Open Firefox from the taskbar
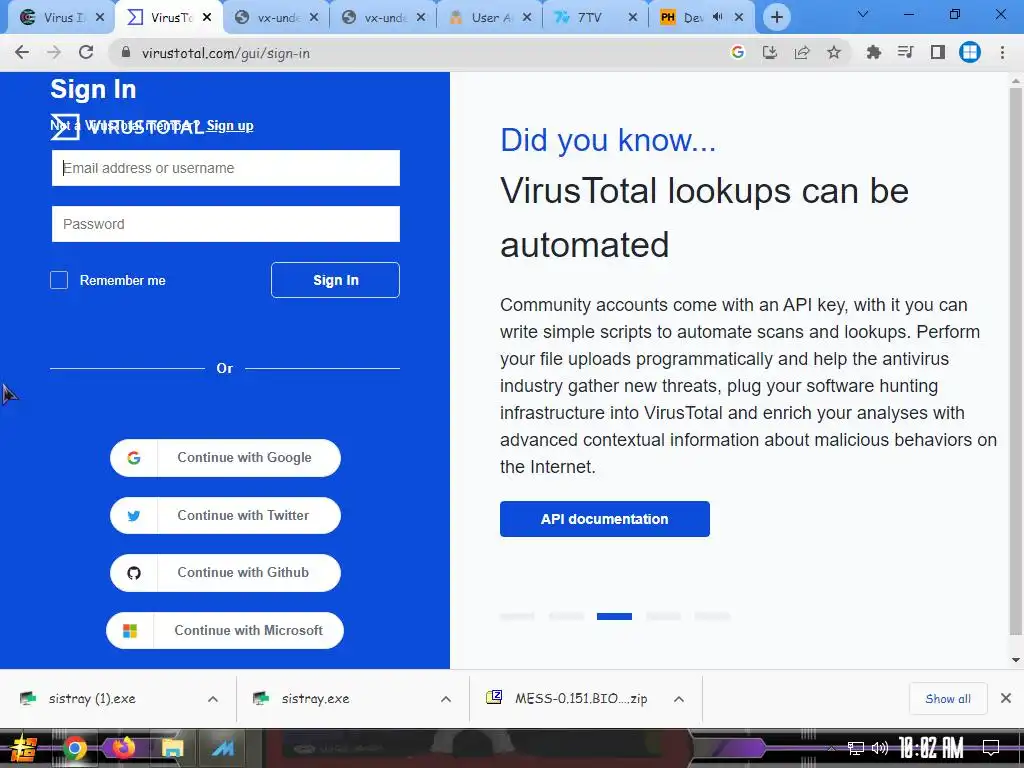The image size is (1024, 768). click(123, 747)
